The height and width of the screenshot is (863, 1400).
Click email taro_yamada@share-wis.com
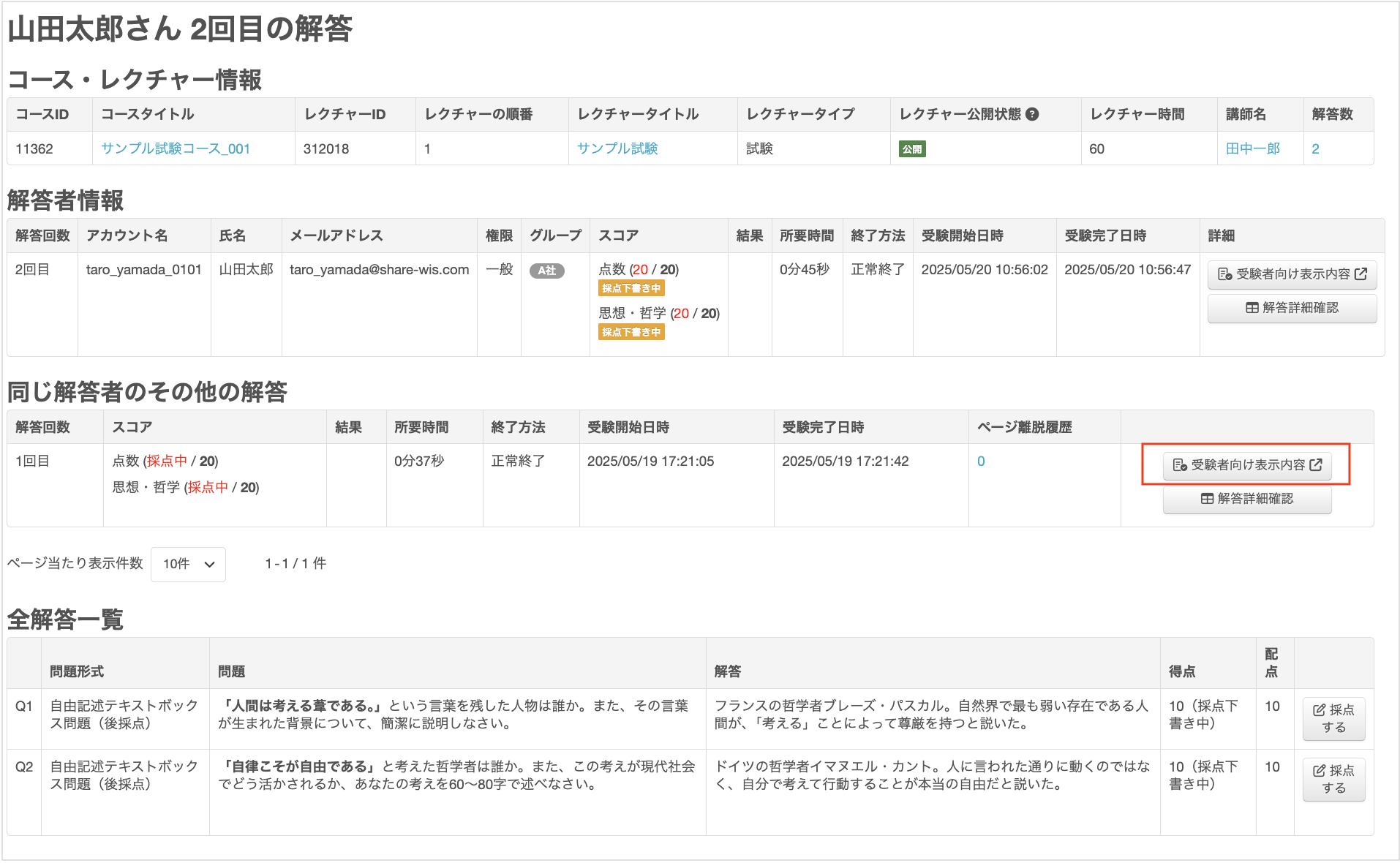tap(380, 270)
